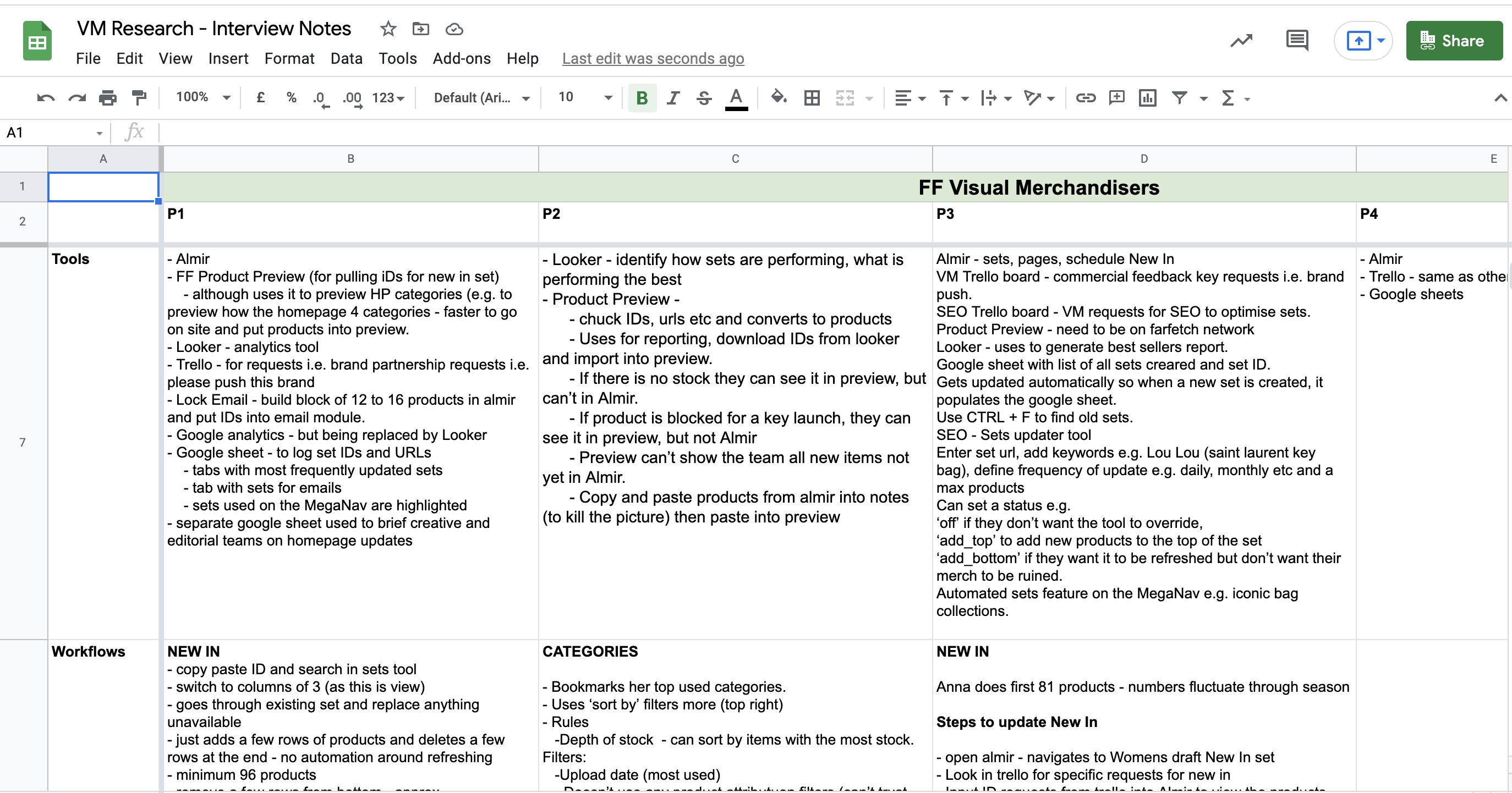Click the insert link icon
Screen dimensions: 1512x793
[x=1085, y=98]
